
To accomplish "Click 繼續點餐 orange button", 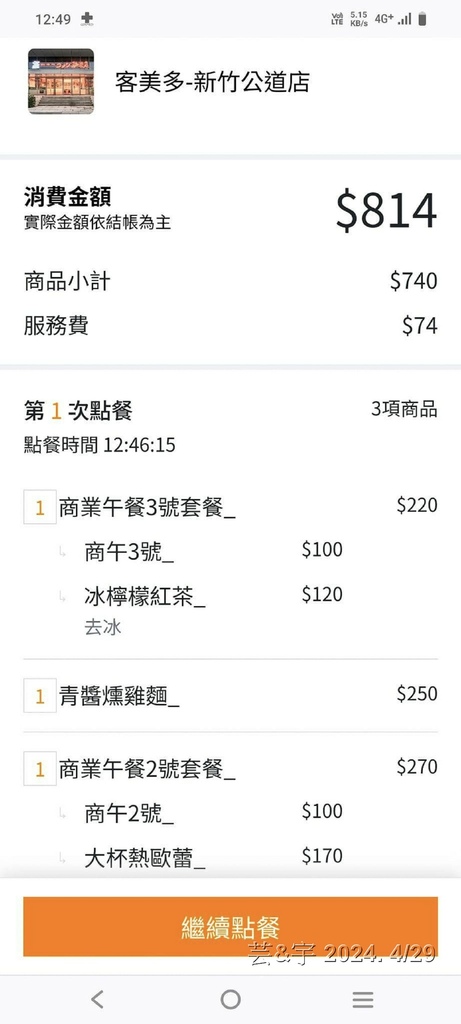I will (x=230, y=927).
